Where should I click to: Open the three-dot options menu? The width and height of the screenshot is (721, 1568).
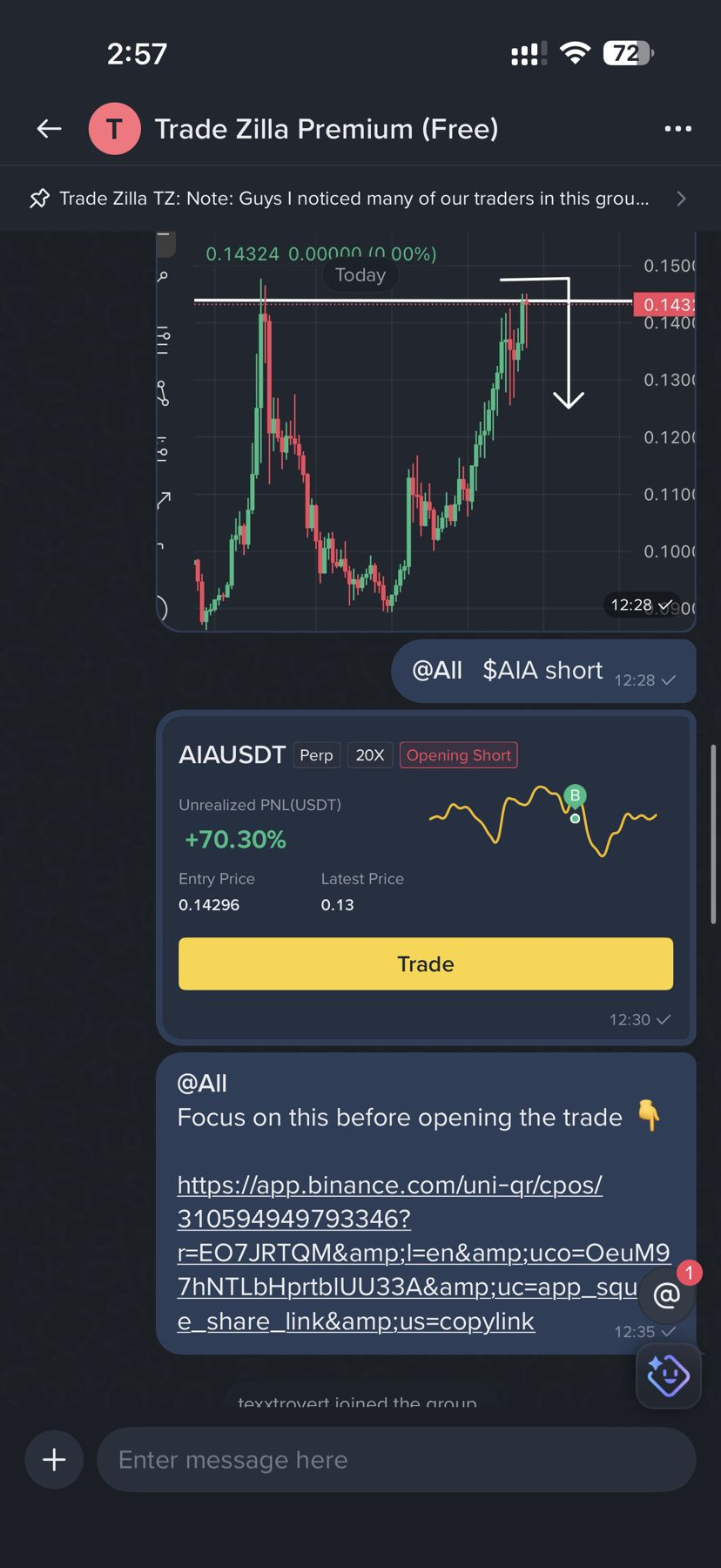coord(677,129)
